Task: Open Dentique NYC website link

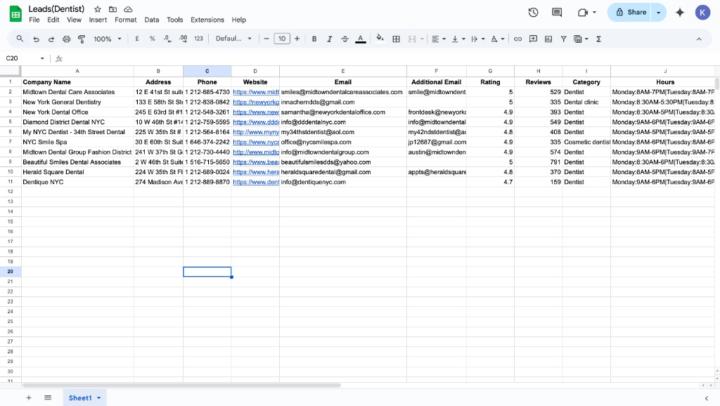Action: [x=256, y=182]
